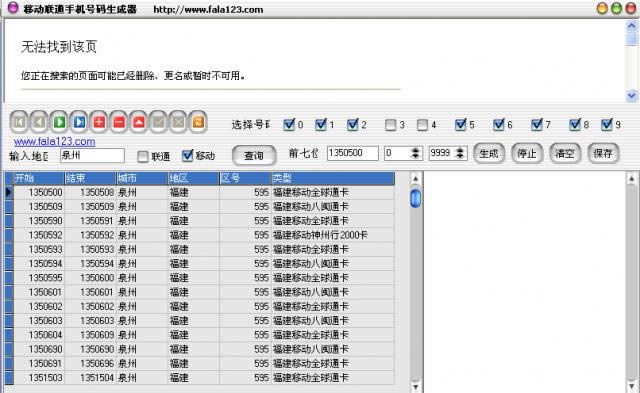Click inside the start range field showing 0

coord(397,153)
